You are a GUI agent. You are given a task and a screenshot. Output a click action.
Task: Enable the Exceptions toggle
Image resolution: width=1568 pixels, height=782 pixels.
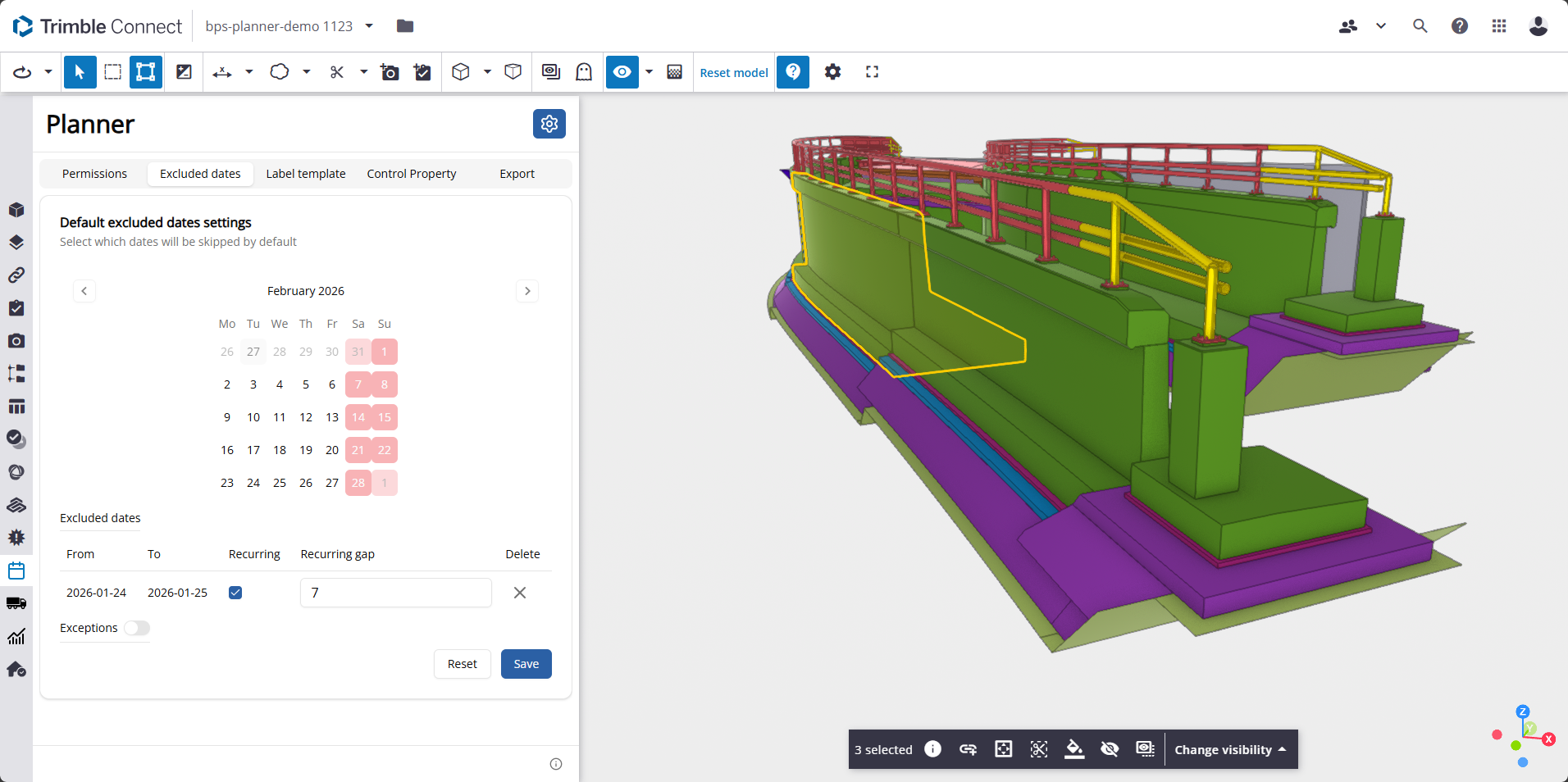pyautogui.click(x=136, y=628)
